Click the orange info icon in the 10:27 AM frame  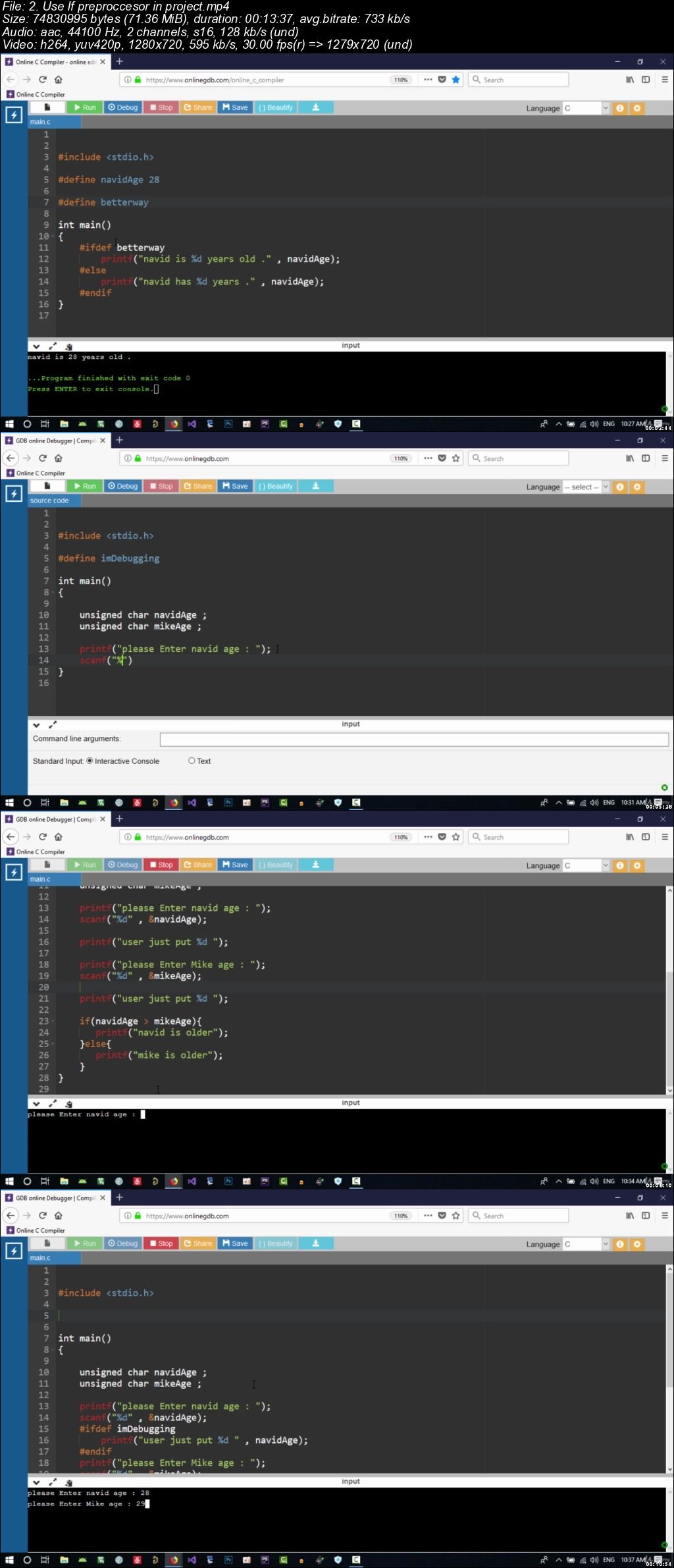point(620,108)
